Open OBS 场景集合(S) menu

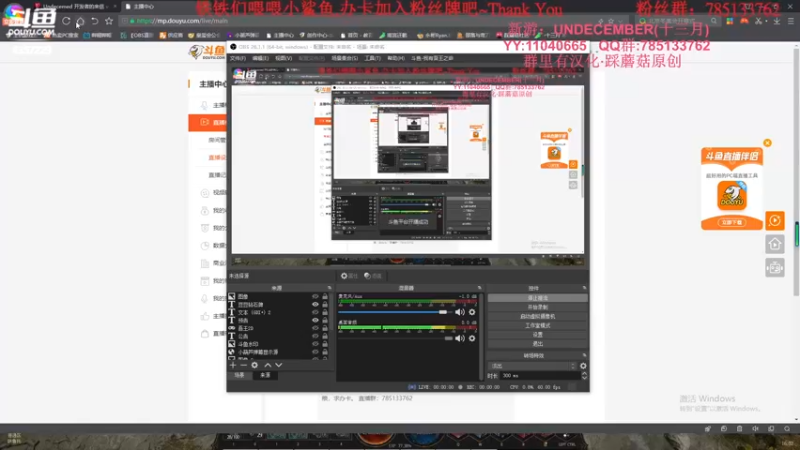click(345, 58)
